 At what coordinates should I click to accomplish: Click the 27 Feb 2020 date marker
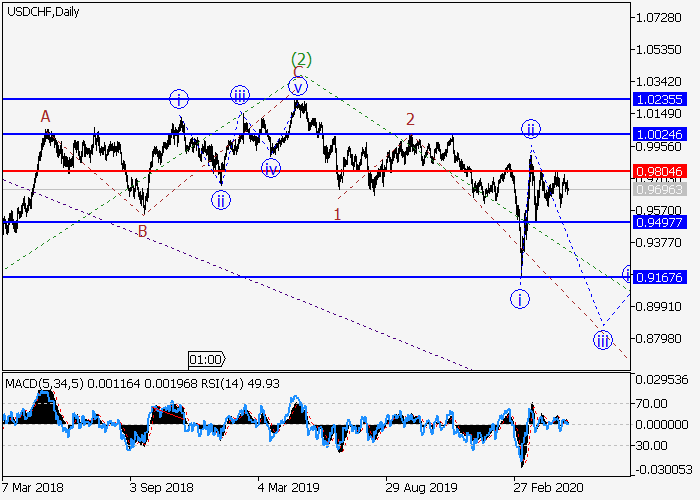541,487
